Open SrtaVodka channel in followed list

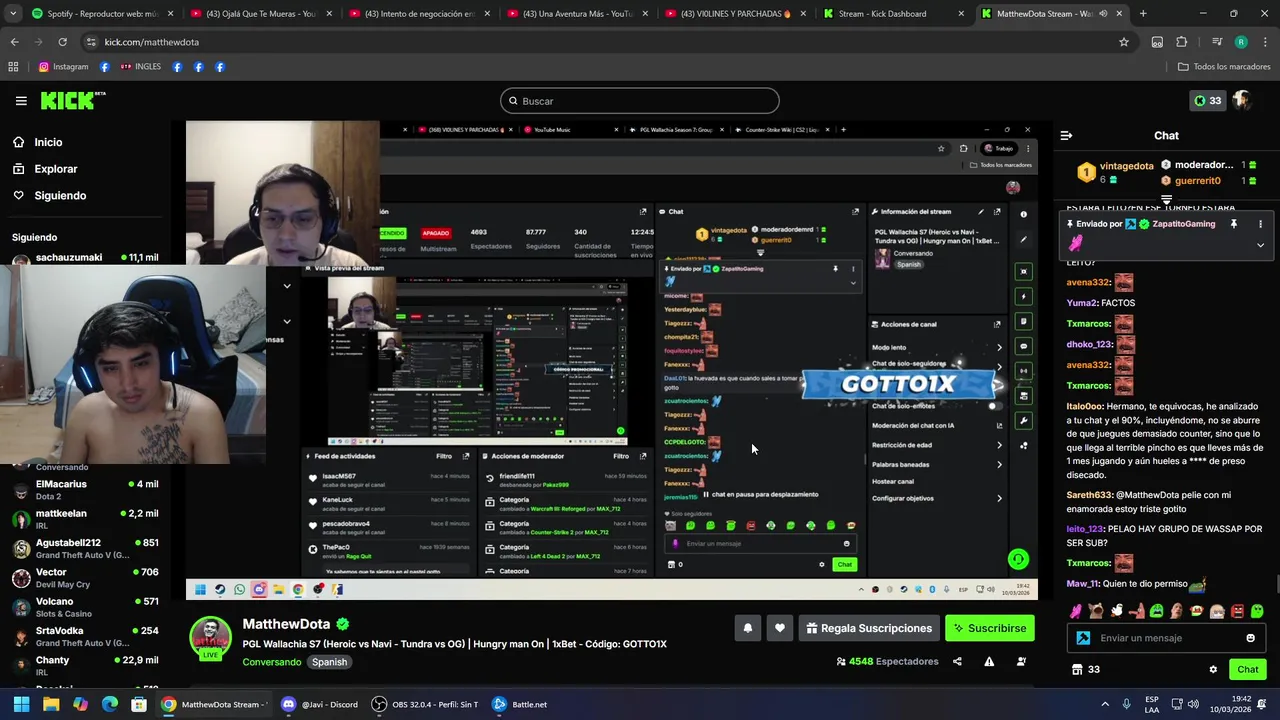pyautogui.click(x=85, y=636)
